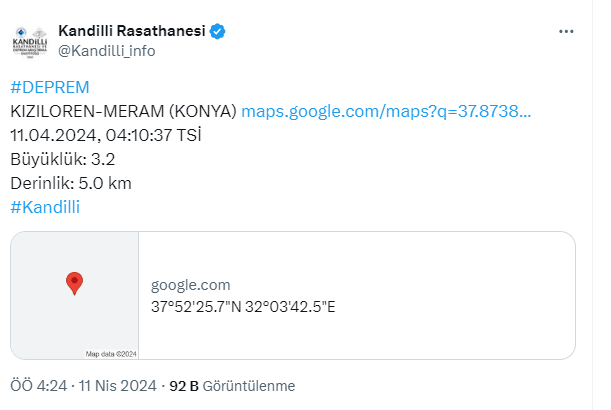The image size is (611, 410).
Task: Click the Kandilli Rasathanesi profile avatar
Action: 34,41
